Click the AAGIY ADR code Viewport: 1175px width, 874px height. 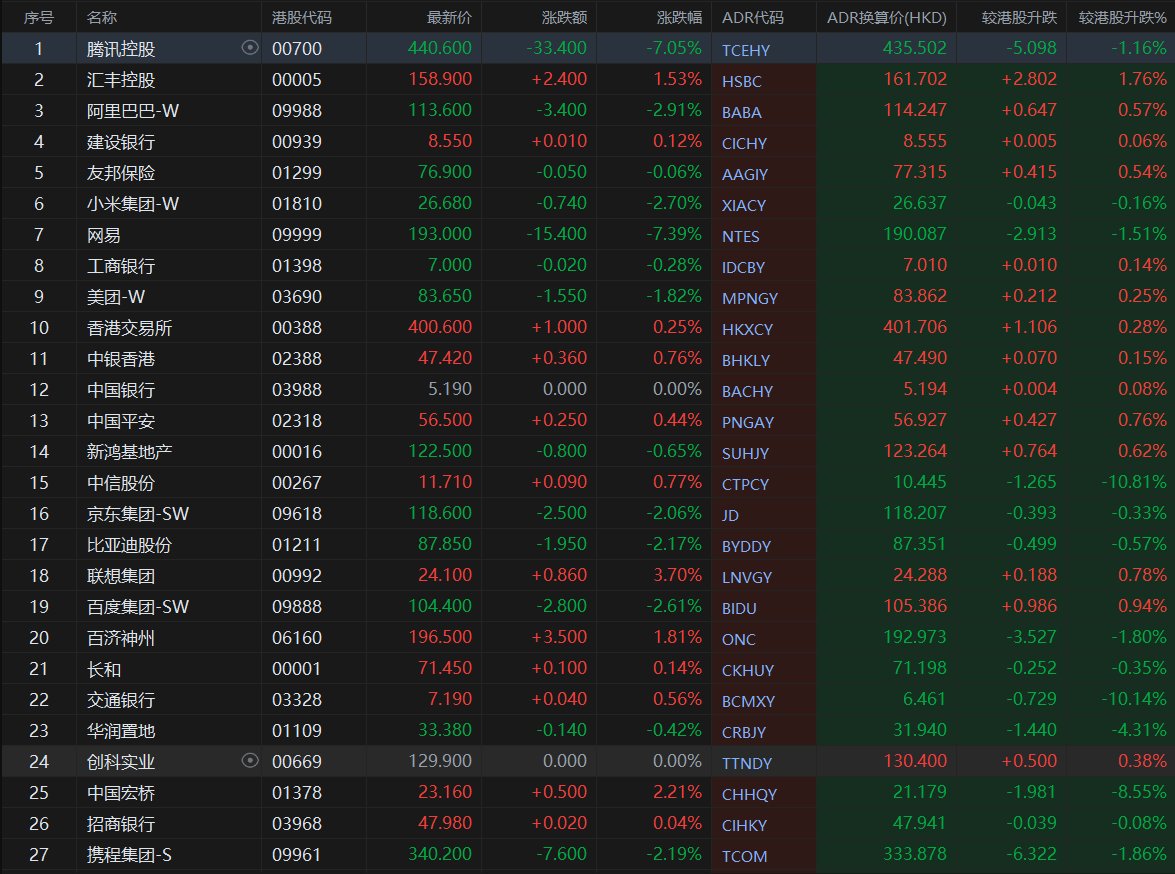(x=745, y=175)
